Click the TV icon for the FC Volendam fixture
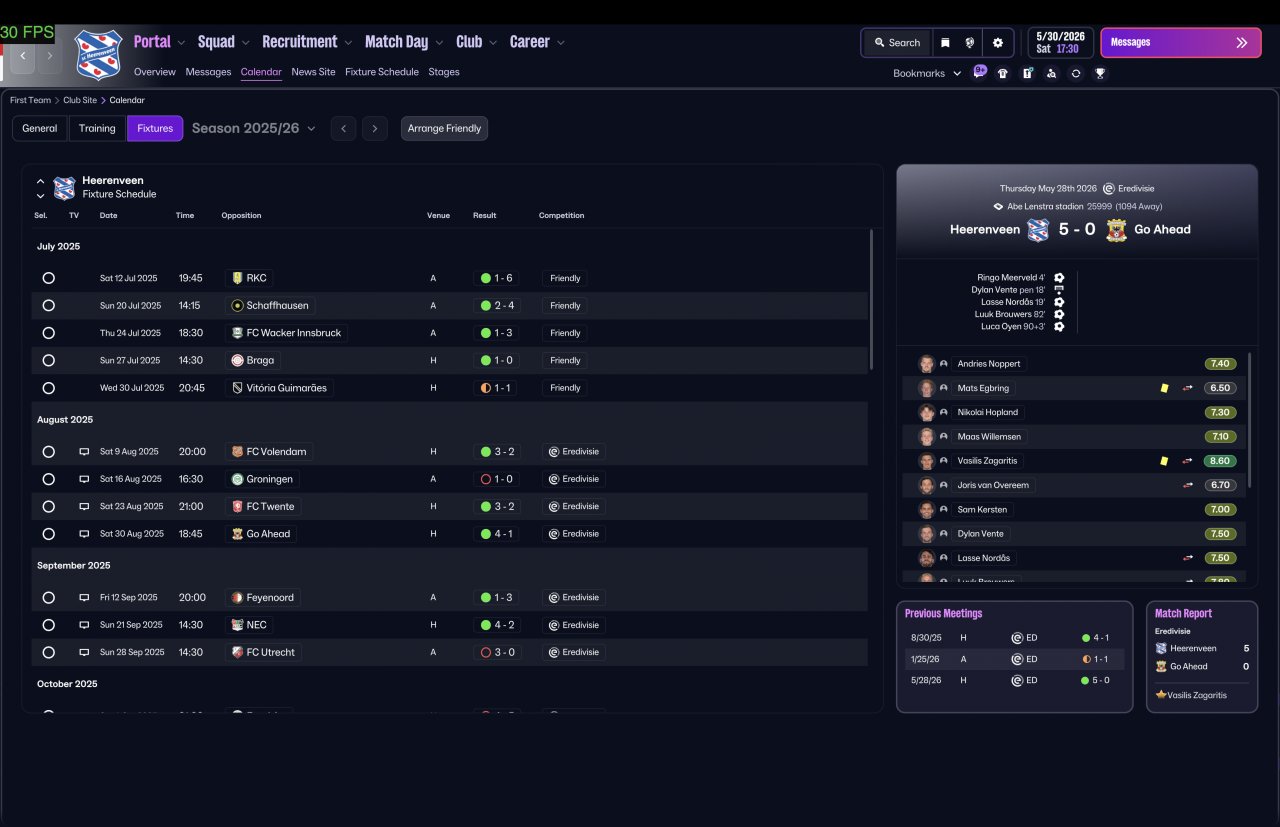The width and height of the screenshot is (1280, 827). point(84,452)
